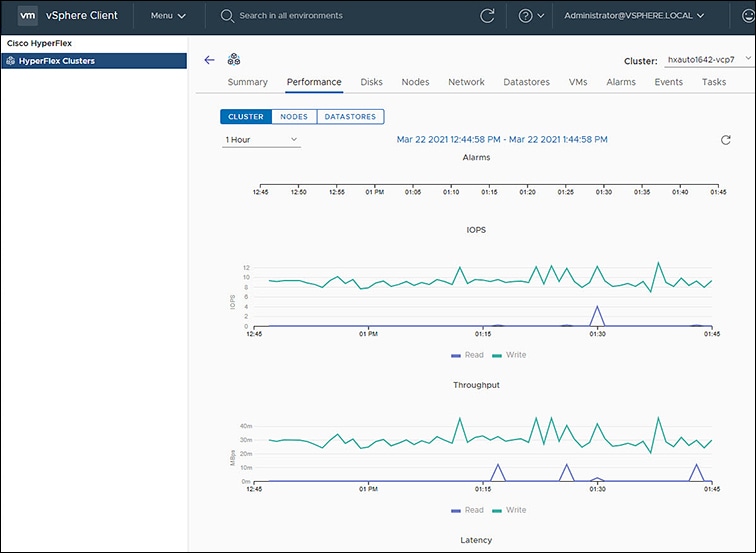Click the 01 PM tick on Alarms timeline
This screenshot has height=553, width=756.
[x=375, y=192]
